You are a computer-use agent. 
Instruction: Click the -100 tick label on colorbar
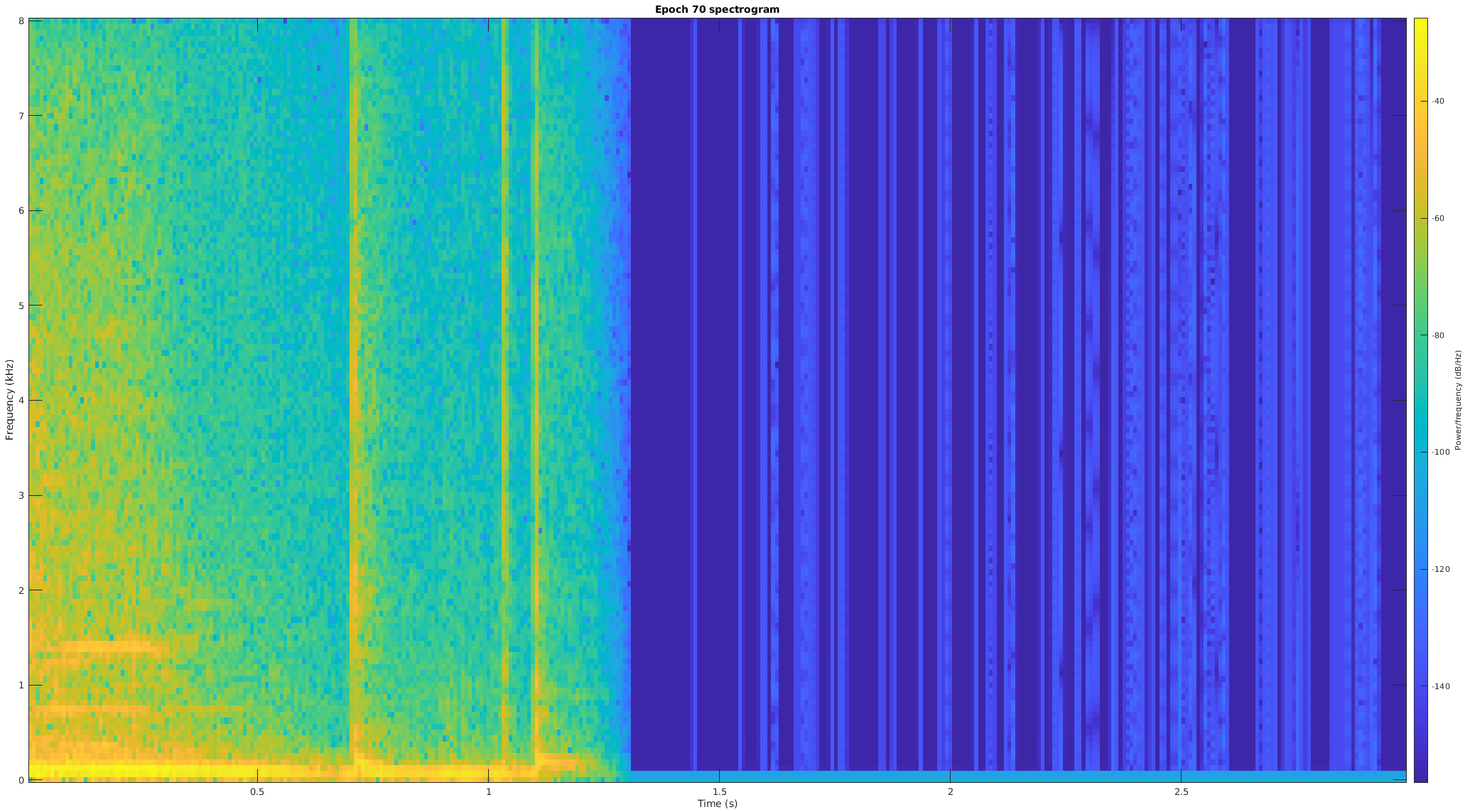tap(1439, 452)
